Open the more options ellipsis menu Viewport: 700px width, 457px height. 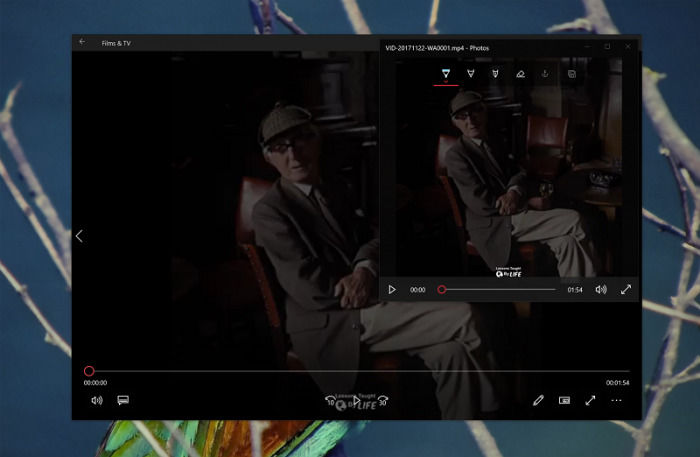click(616, 400)
